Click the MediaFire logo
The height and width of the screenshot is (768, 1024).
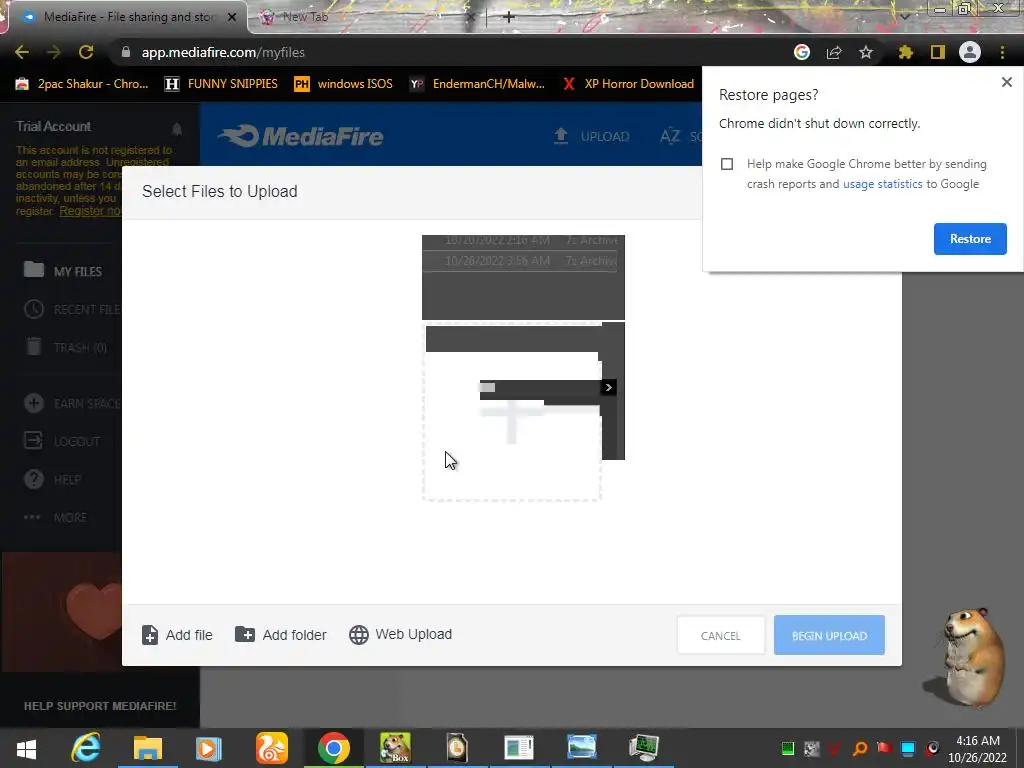[x=300, y=136]
